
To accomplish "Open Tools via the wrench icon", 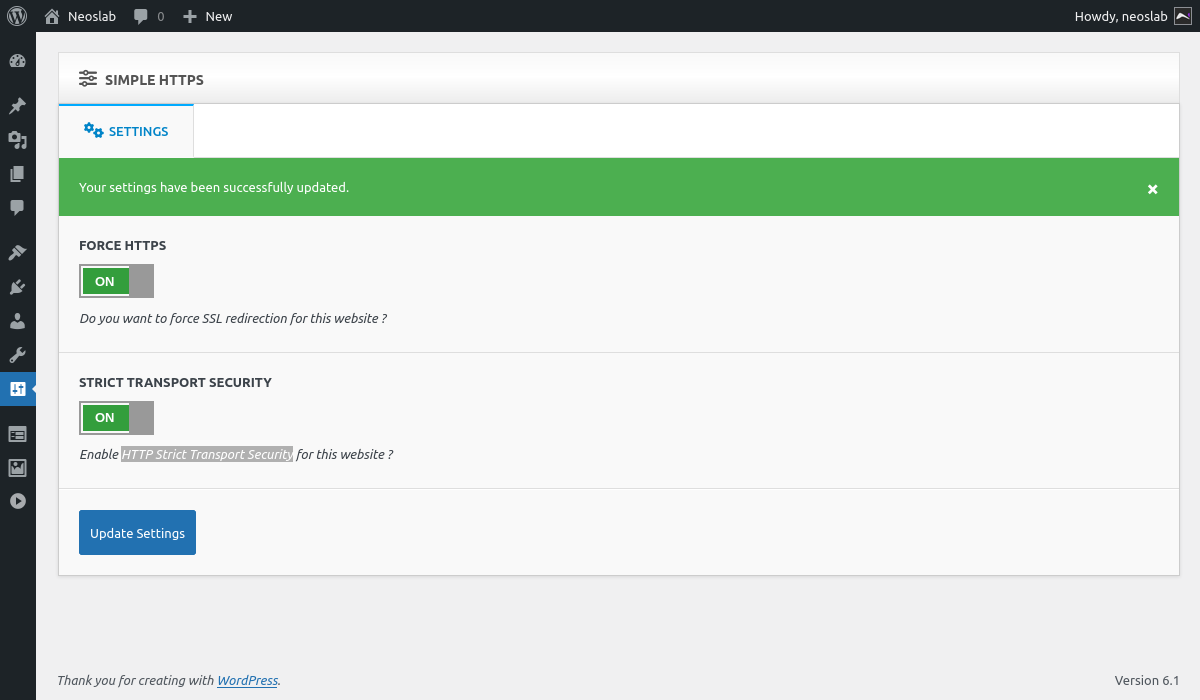I will [x=17, y=355].
